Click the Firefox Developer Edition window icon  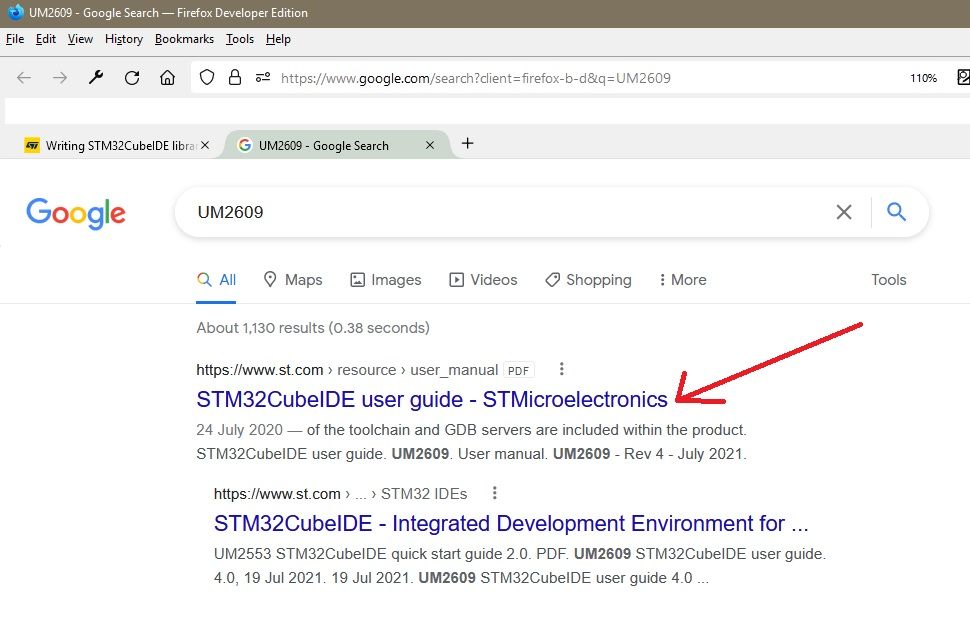coord(15,12)
